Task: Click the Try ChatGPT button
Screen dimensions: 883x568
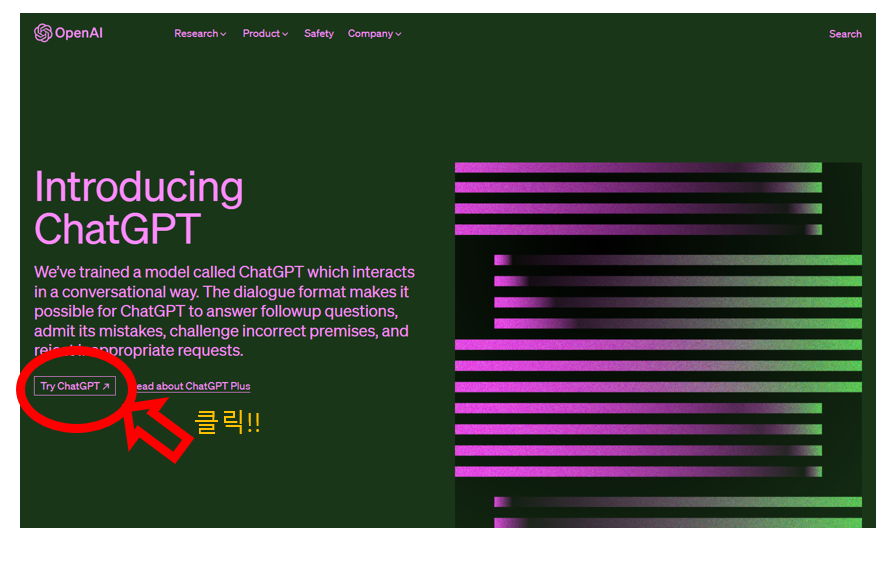Action: click(75, 386)
